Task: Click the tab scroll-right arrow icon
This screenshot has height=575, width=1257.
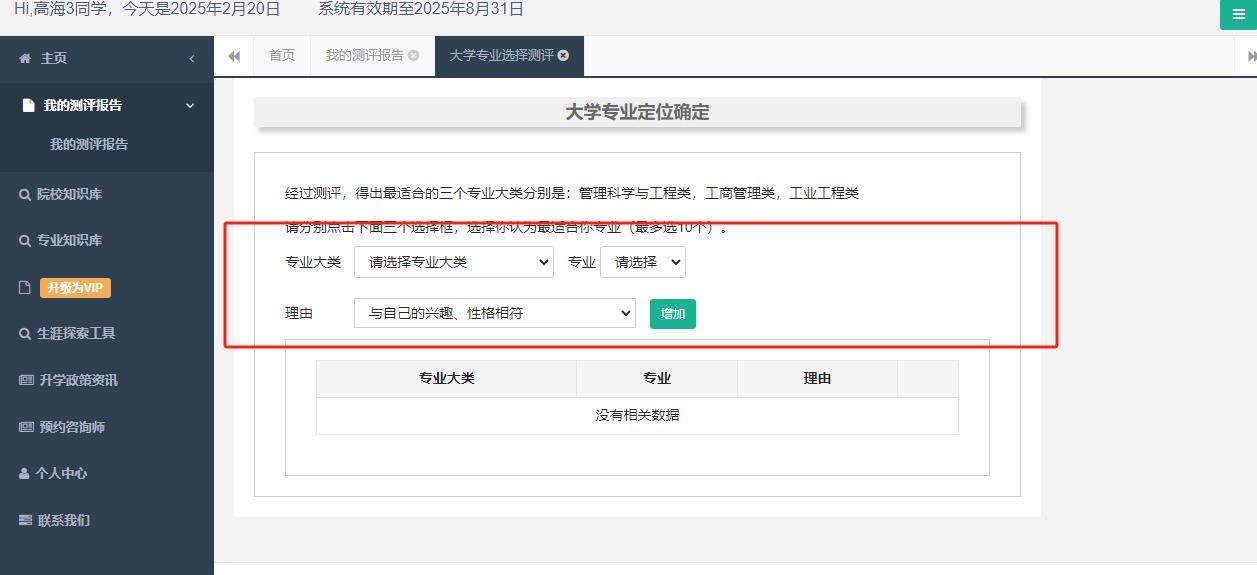Action: point(1250,57)
